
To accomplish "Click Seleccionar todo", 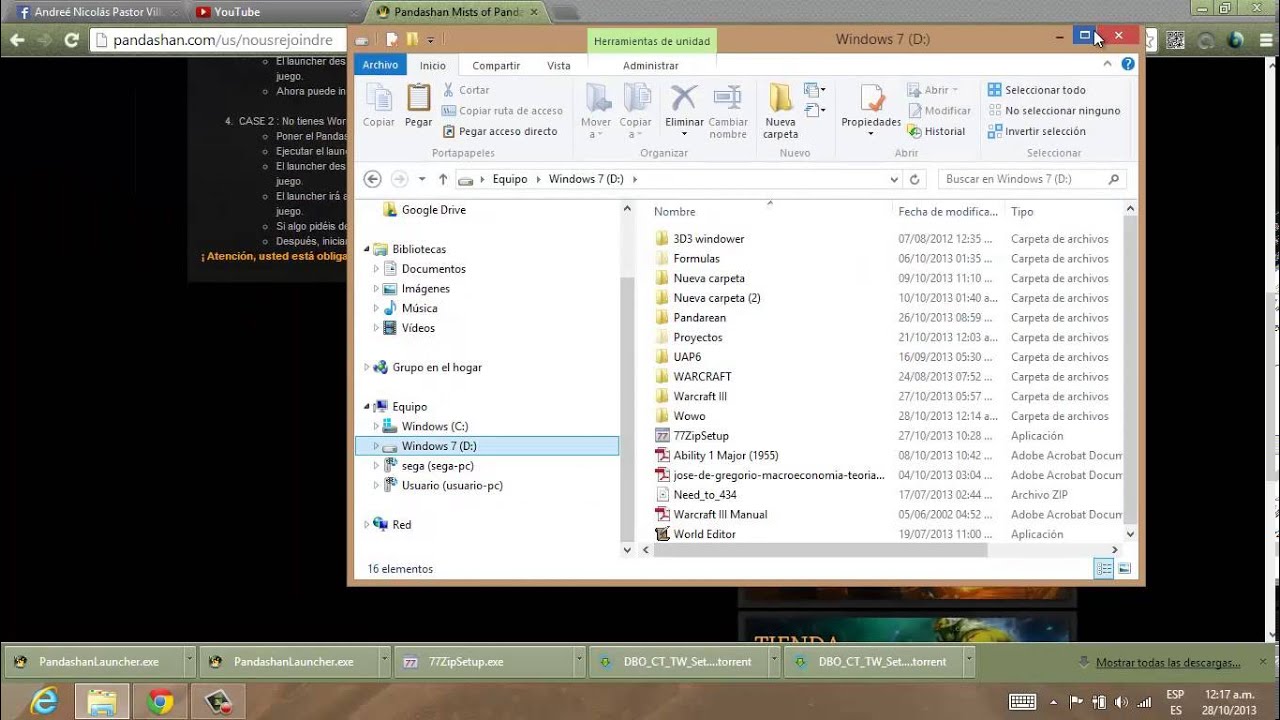I will coord(1037,90).
